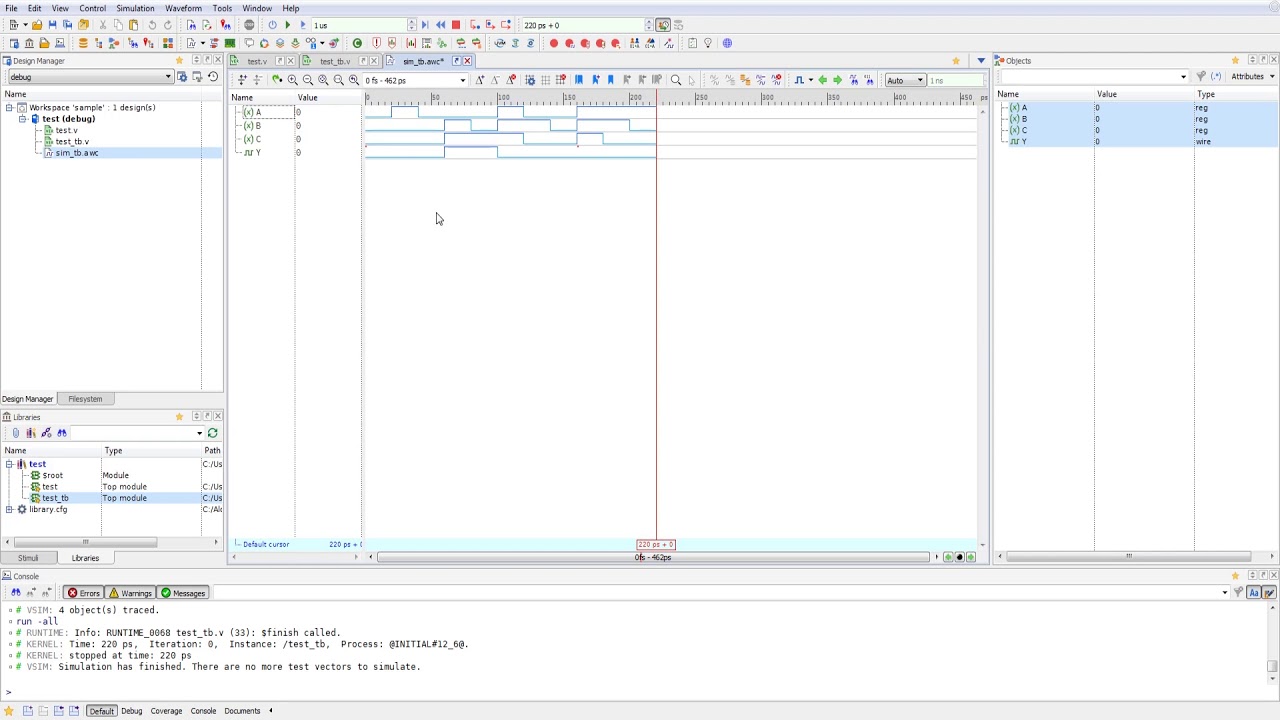The height and width of the screenshot is (720, 1280).
Task: Click the binoculars find icon in Libraries panel
Action: click(x=61, y=433)
